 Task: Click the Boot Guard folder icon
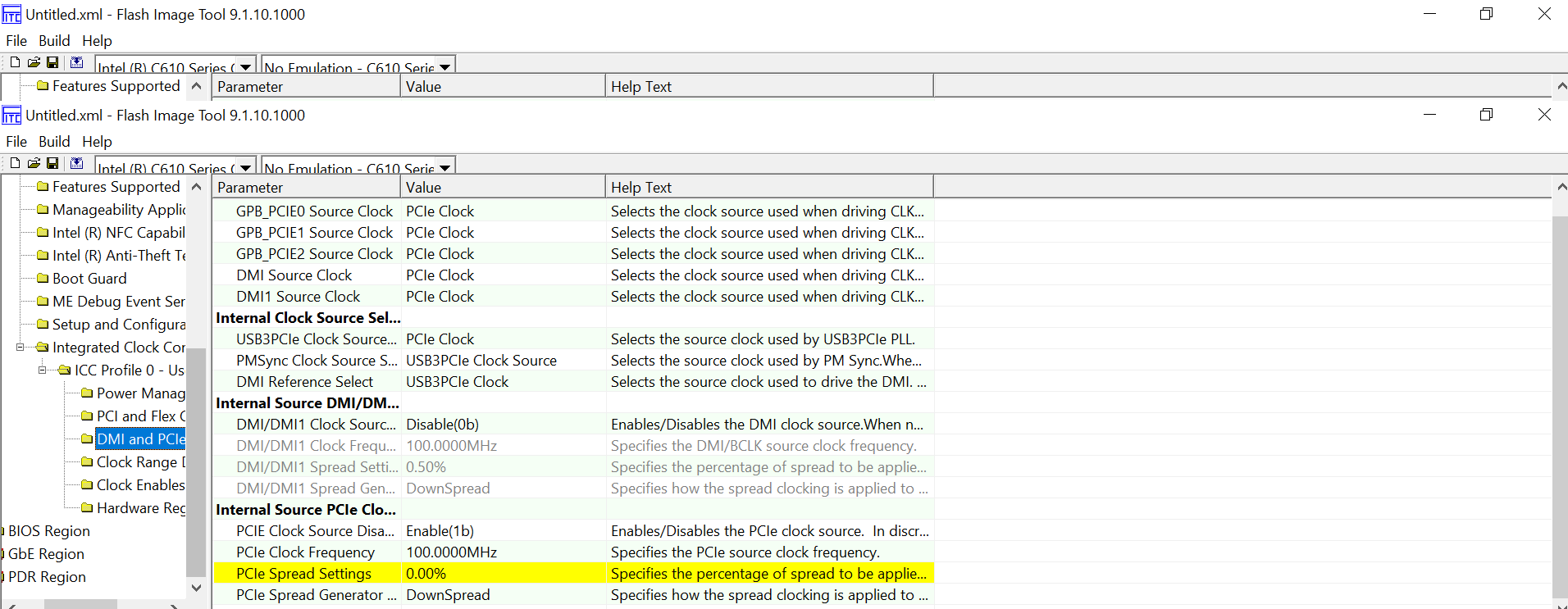[x=43, y=279]
